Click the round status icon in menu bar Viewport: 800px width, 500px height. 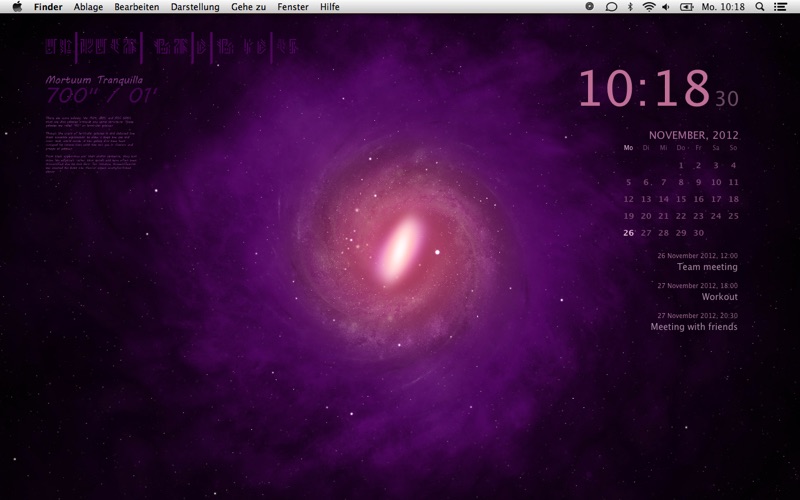[589, 7]
